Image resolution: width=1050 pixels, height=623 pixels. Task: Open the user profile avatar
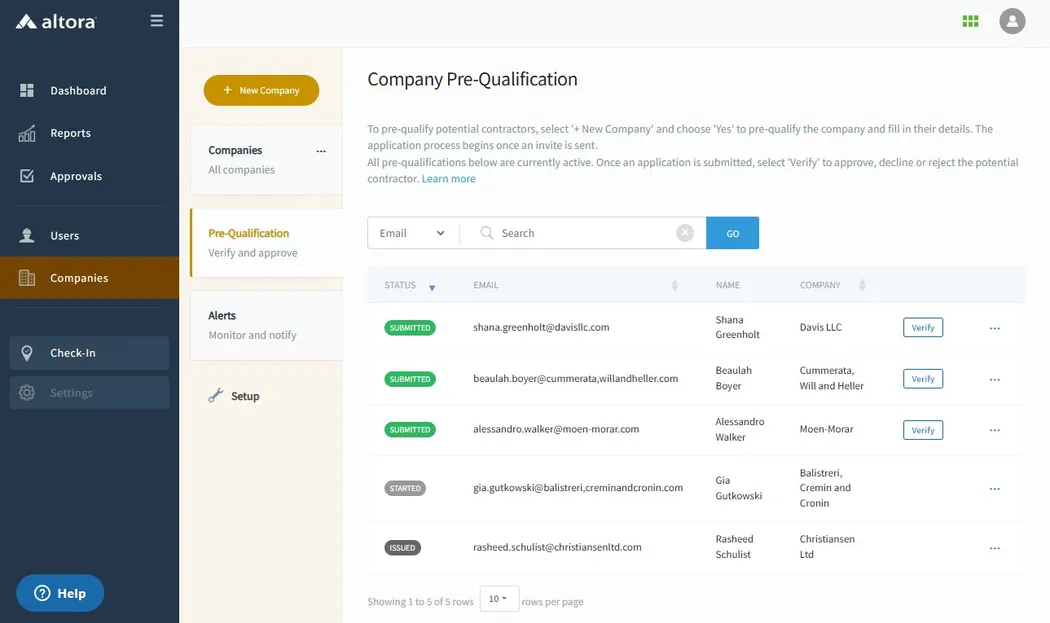tap(1012, 21)
